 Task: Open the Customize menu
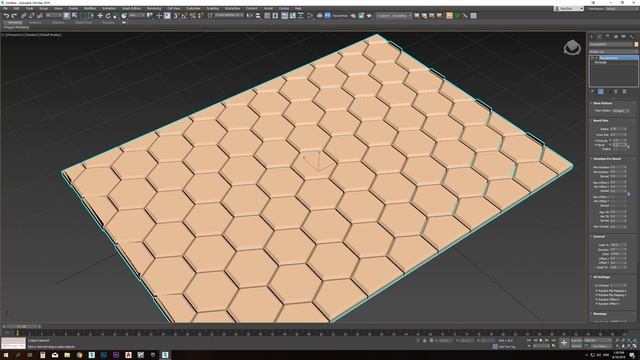point(193,8)
